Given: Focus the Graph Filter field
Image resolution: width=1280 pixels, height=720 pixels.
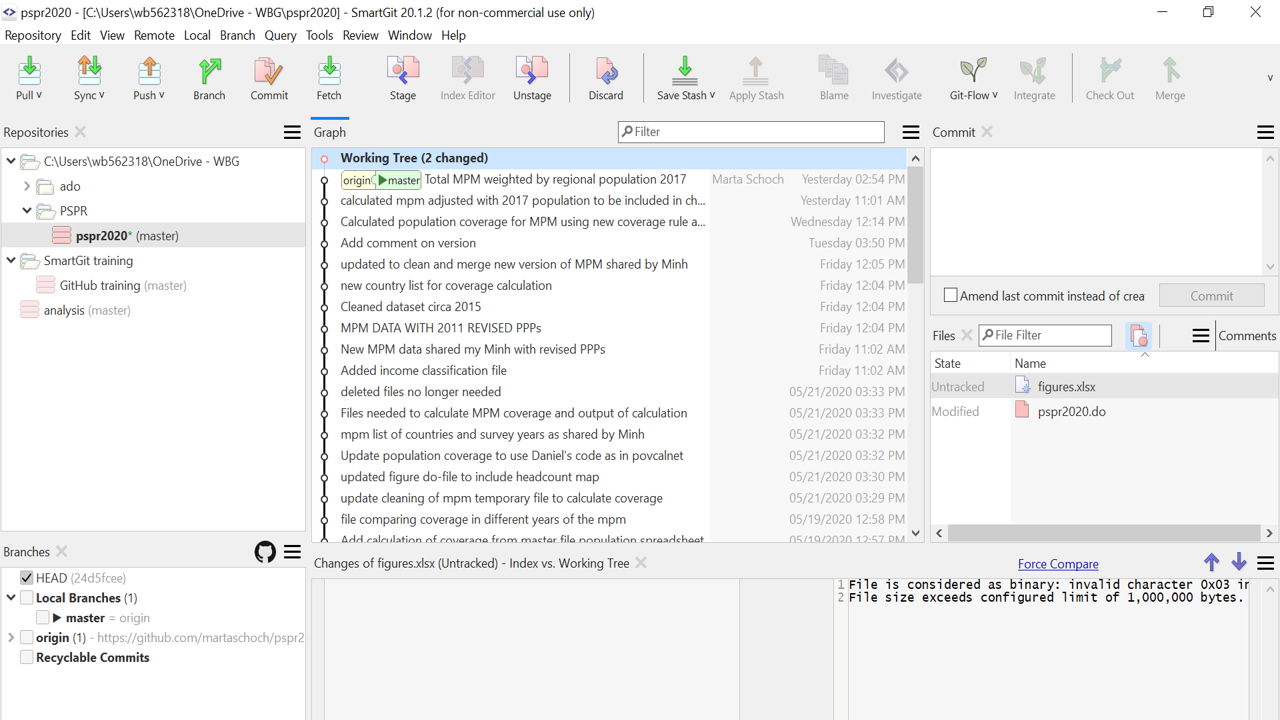Looking at the screenshot, I should click(x=751, y=132).
